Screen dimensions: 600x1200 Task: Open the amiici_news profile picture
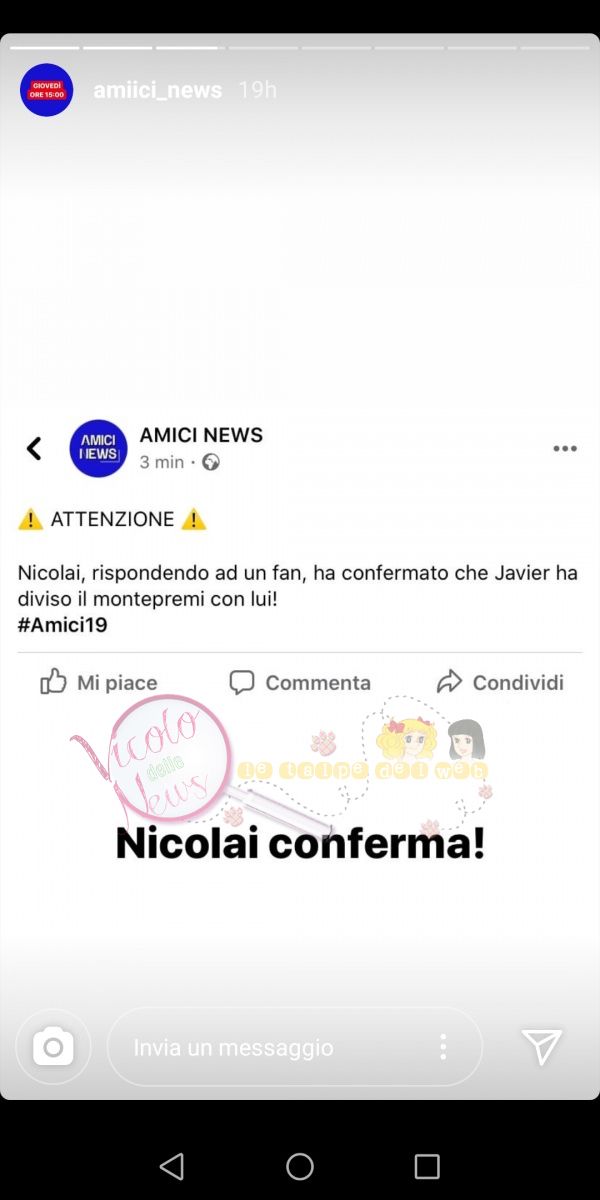click(x=47, y=90)
